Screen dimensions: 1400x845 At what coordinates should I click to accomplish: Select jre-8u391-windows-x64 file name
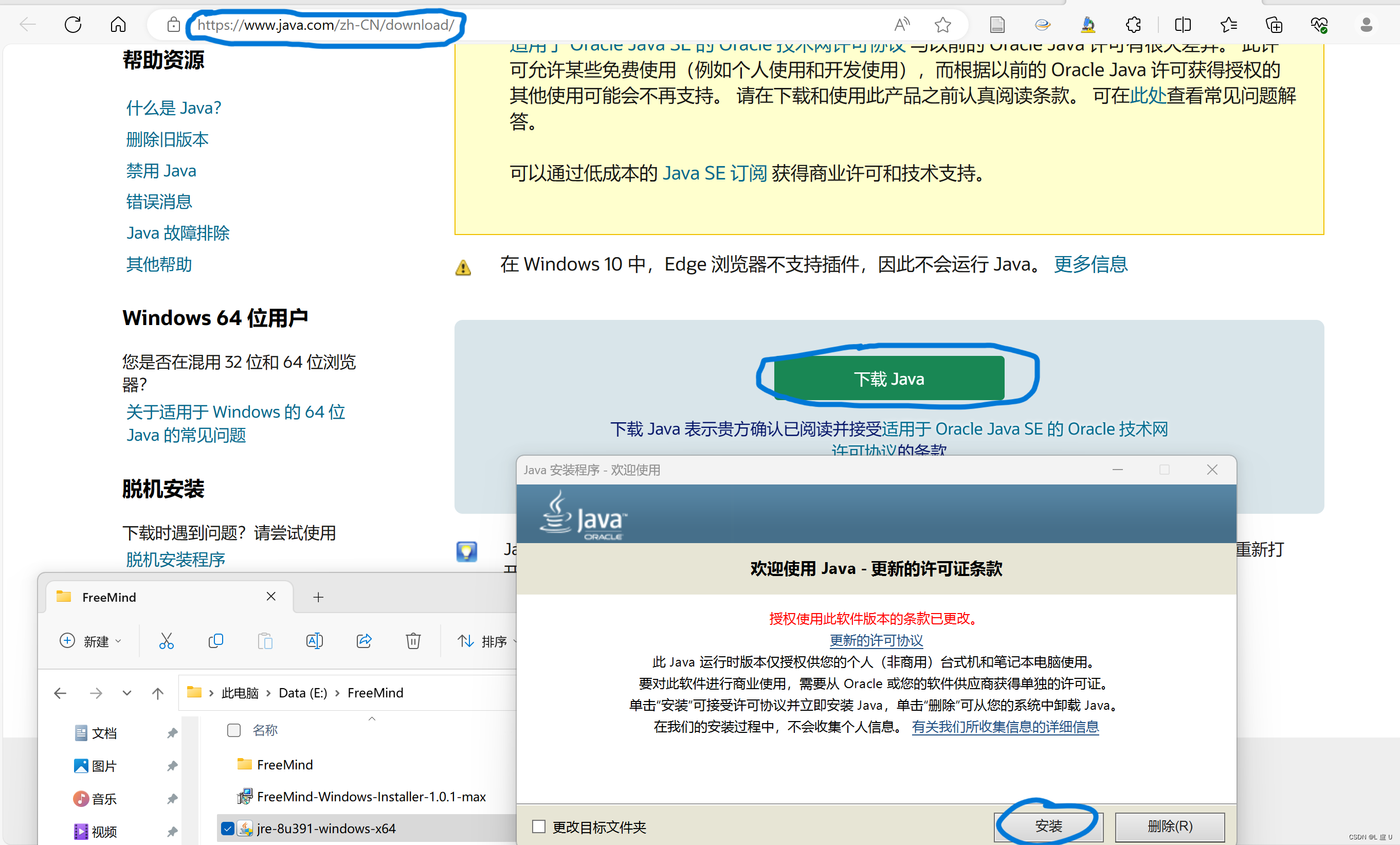click(x=326, y=829)
